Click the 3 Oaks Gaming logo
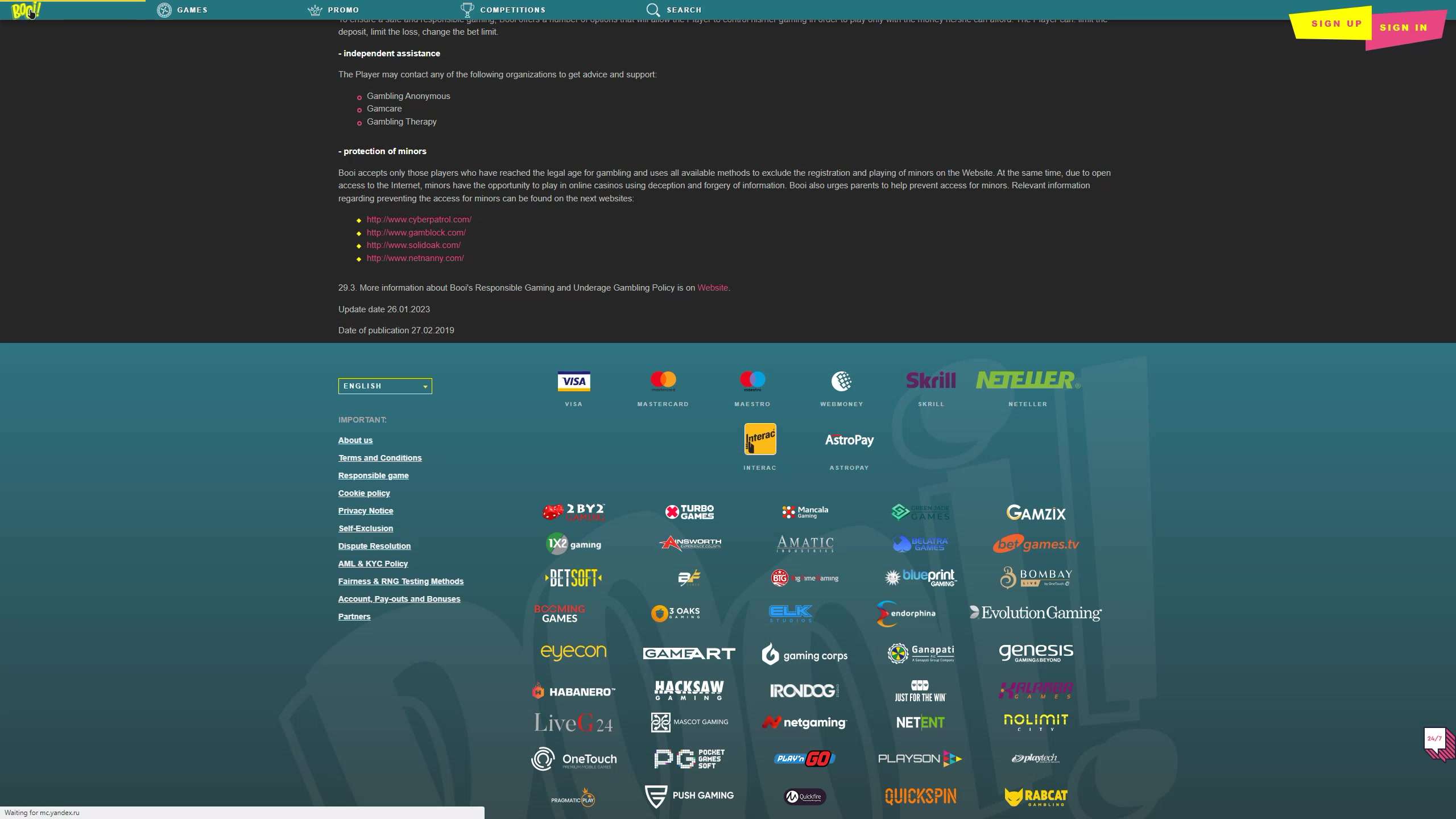The width and height of the screenshot is (1456, 819). (676, 613)
